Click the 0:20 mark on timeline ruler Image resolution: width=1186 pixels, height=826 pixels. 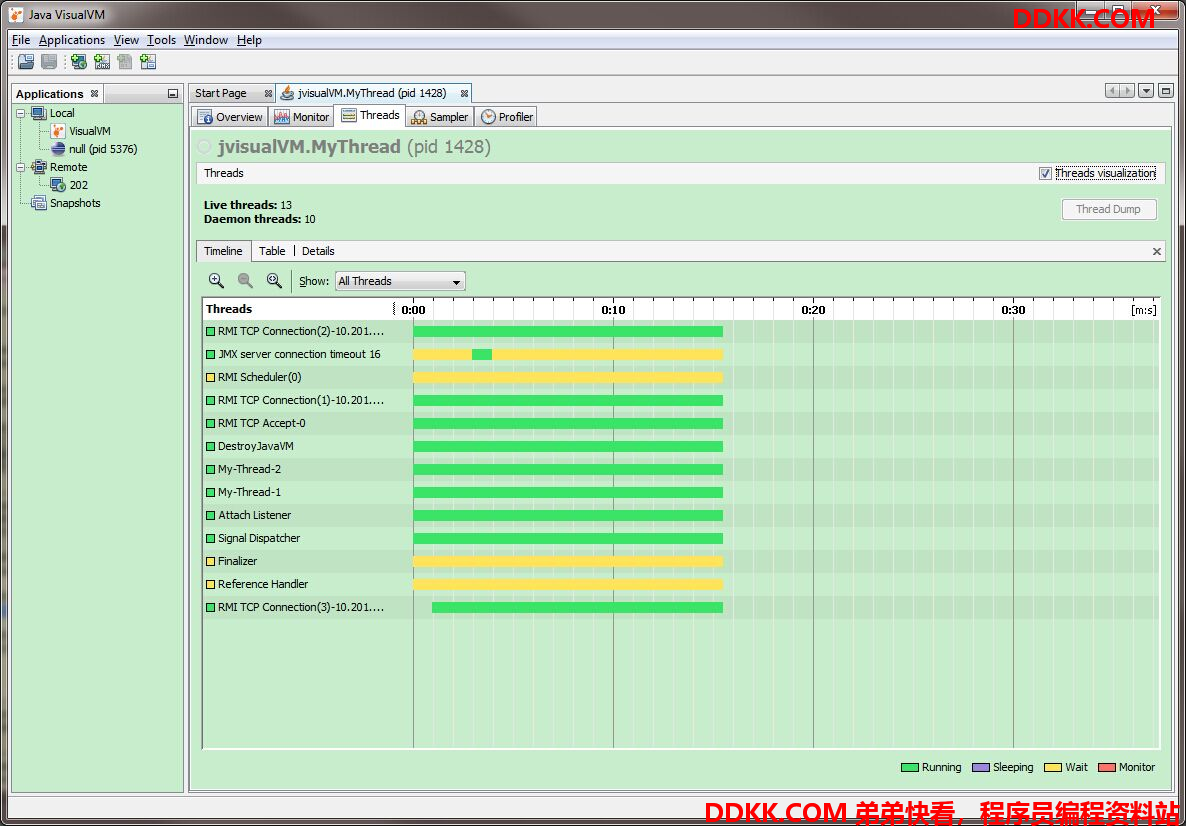(813, 309)
